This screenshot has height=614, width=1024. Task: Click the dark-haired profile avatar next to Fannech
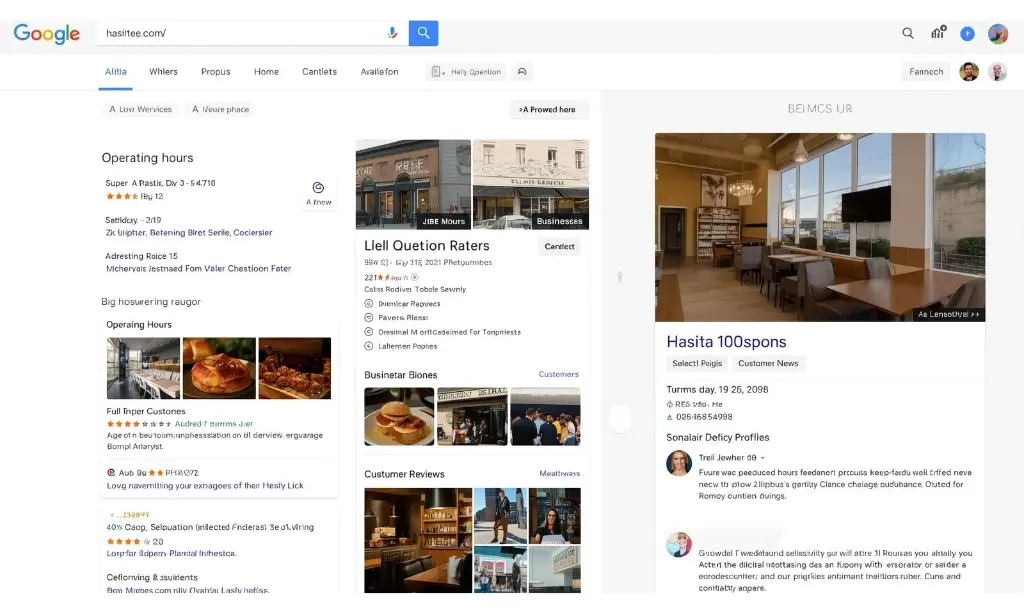pyautogui.click(x=969, y=72)
